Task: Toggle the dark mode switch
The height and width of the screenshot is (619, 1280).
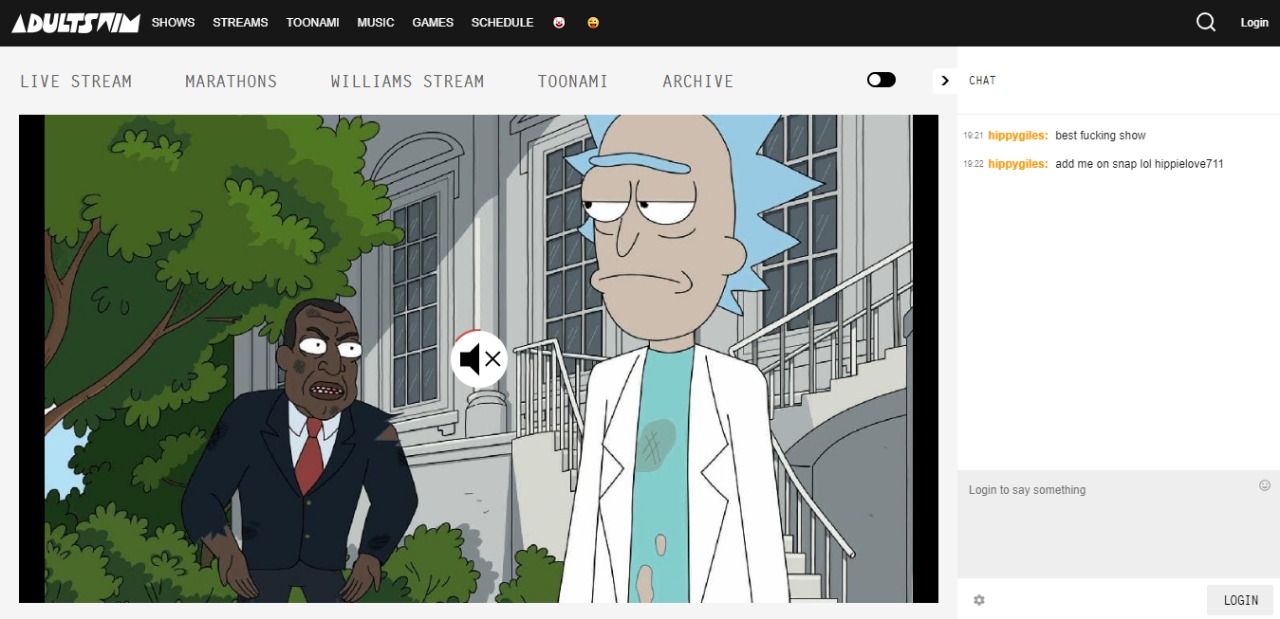Action: pyautogui.click(x=881, y=80)
